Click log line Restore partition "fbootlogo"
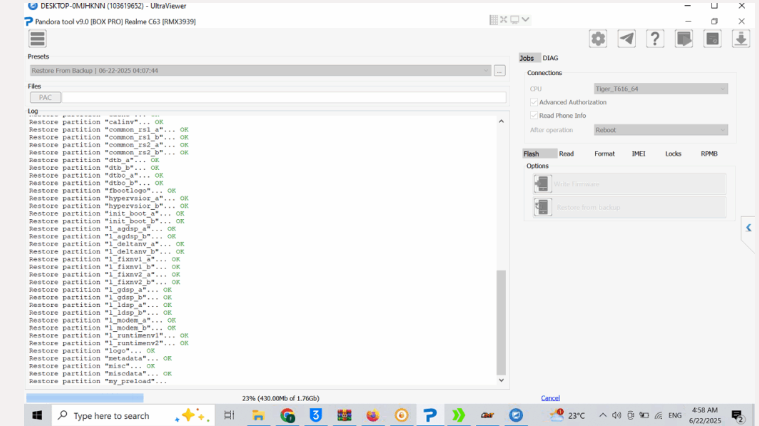The height and width of the screenshot is (426, 759). pos(102,191)
